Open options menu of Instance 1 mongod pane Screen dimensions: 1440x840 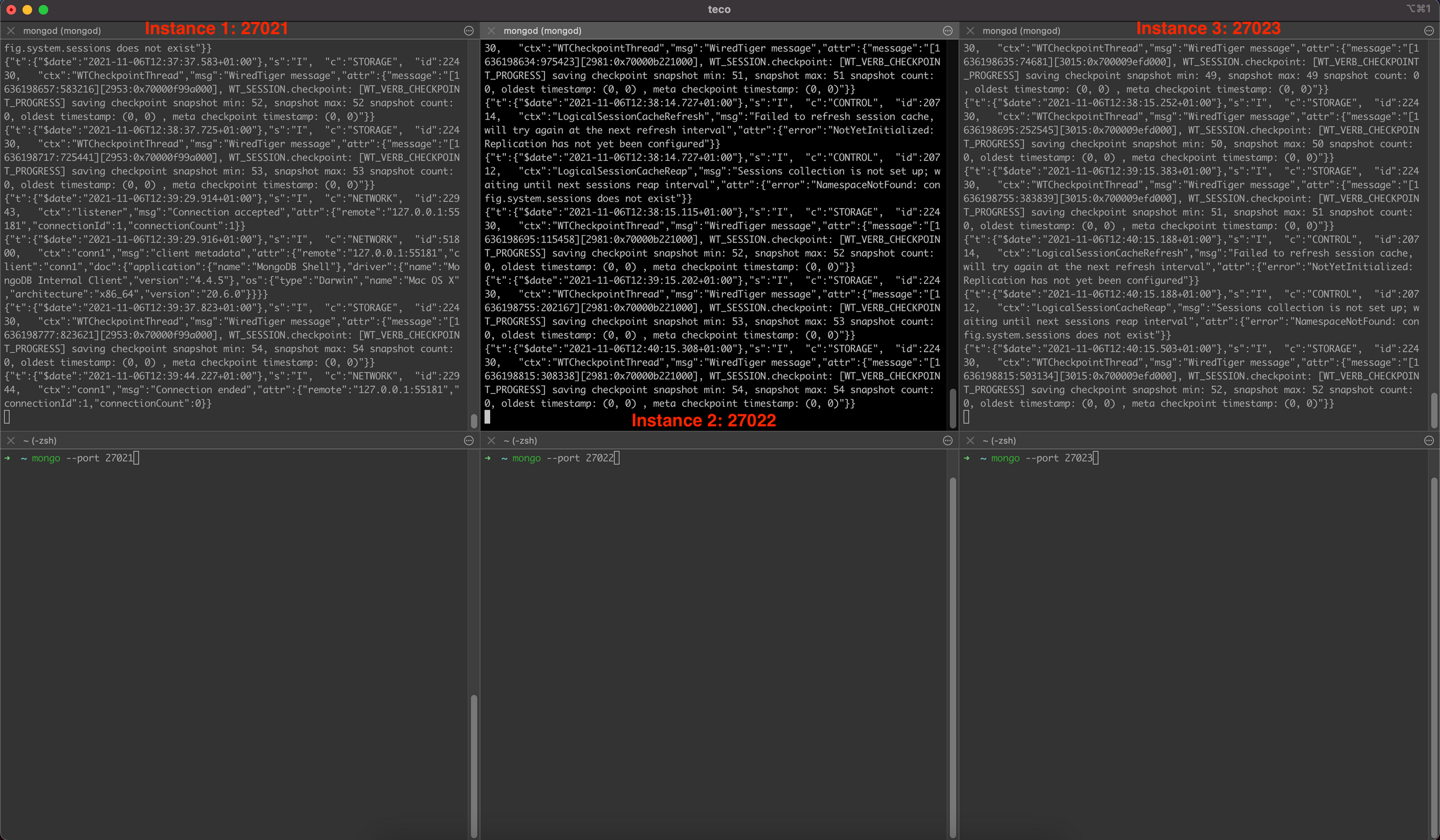point(469,31)
